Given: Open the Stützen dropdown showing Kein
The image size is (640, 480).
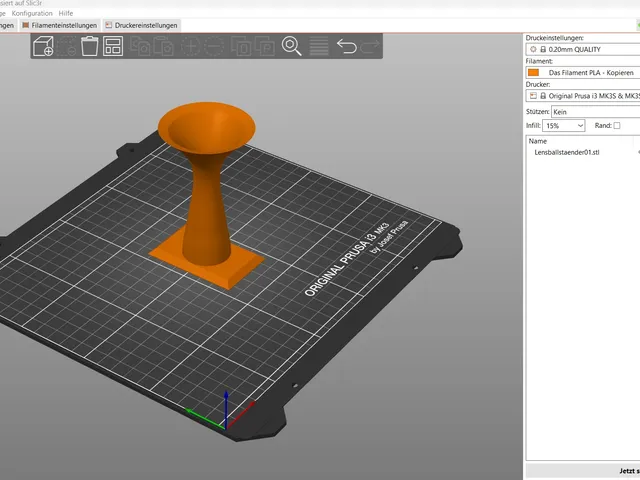Looking at the screenshot, I should click(596, 112).
